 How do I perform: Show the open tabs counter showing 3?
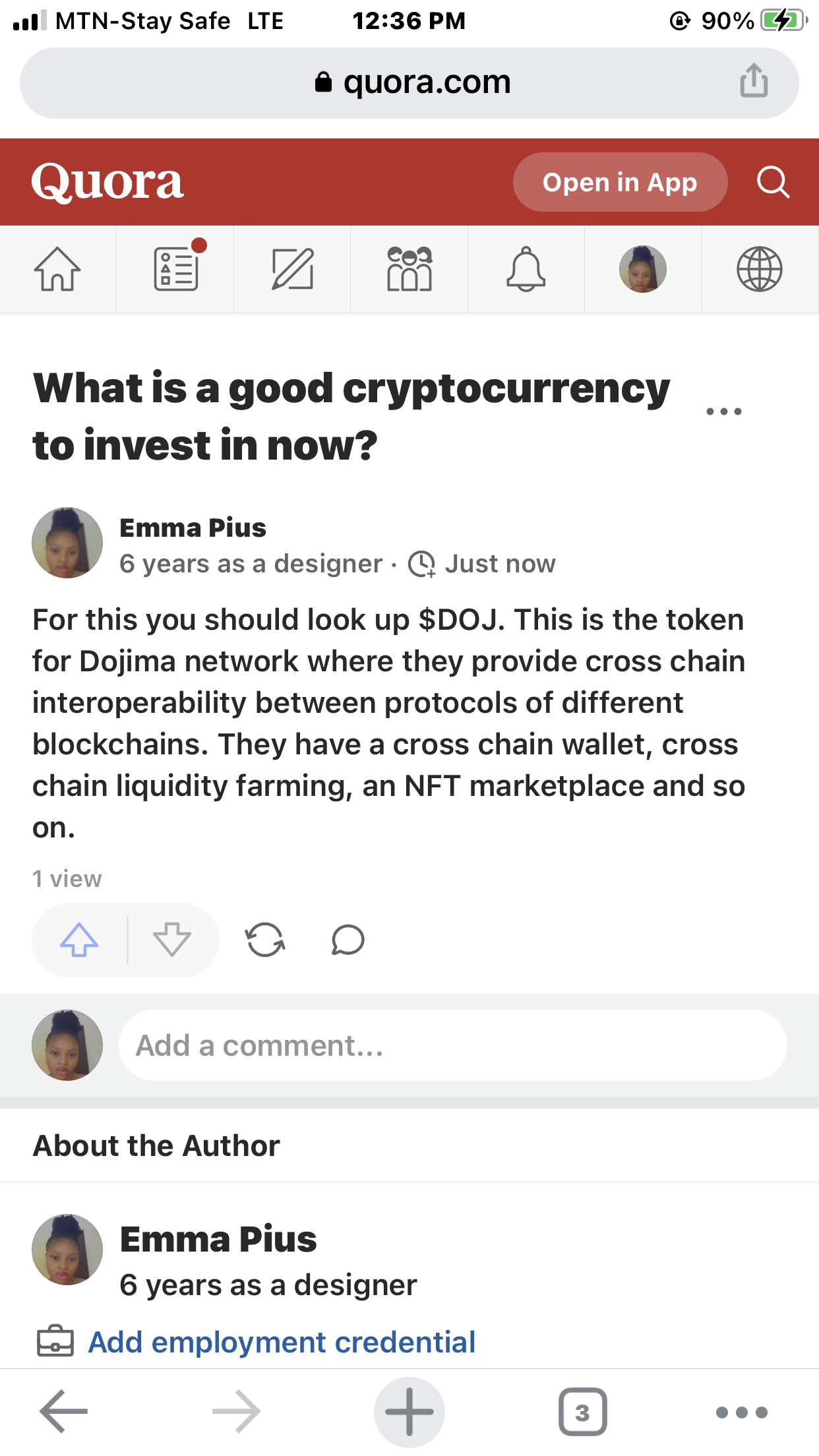pyautogui.click(x=583, y=1412)
